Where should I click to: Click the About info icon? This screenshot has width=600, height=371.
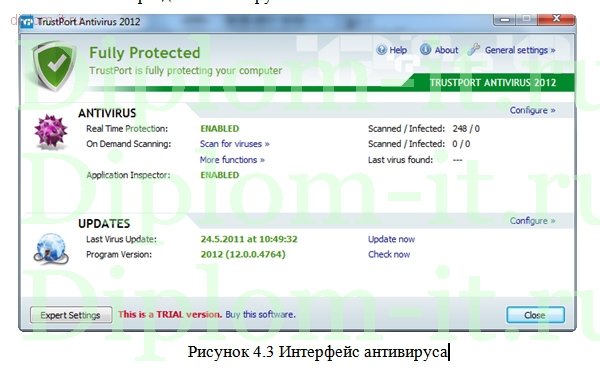(x=426, y=49)
